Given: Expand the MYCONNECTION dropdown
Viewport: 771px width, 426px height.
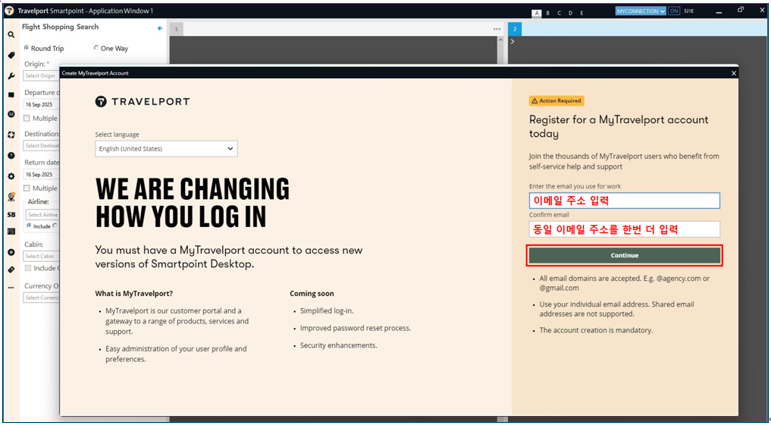Looking at the screenshot, I should pyautogui.click(x=640, y=10).
